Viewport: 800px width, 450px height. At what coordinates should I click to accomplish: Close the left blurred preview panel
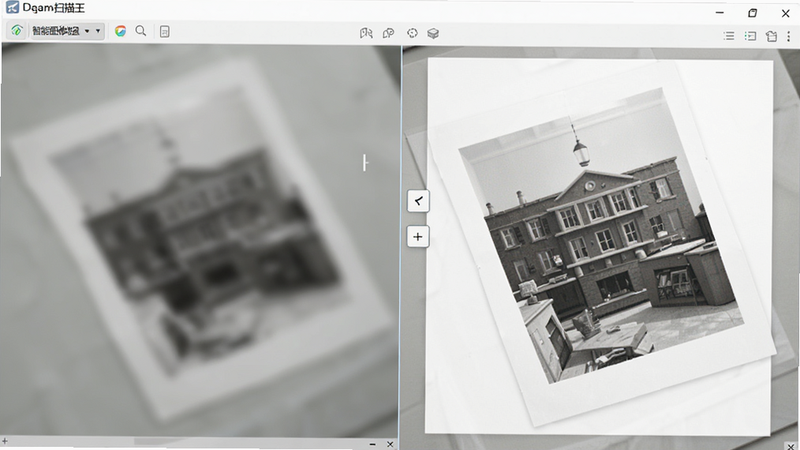390,444
